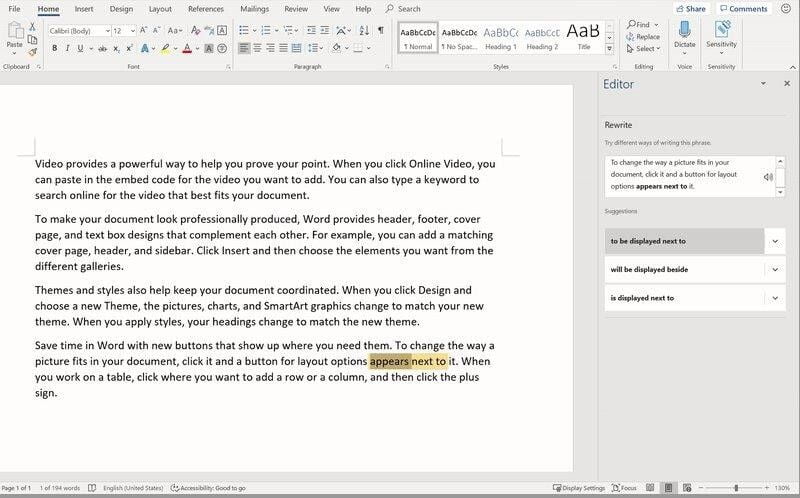Switch to the Design tab
The height and width of the screenshot is (498, 800).
click(x=121, y=9)
